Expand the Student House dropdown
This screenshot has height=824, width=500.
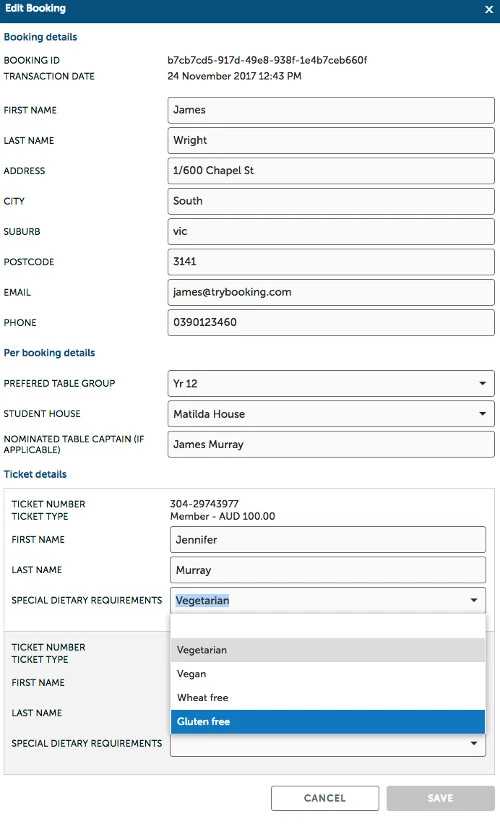331,414
